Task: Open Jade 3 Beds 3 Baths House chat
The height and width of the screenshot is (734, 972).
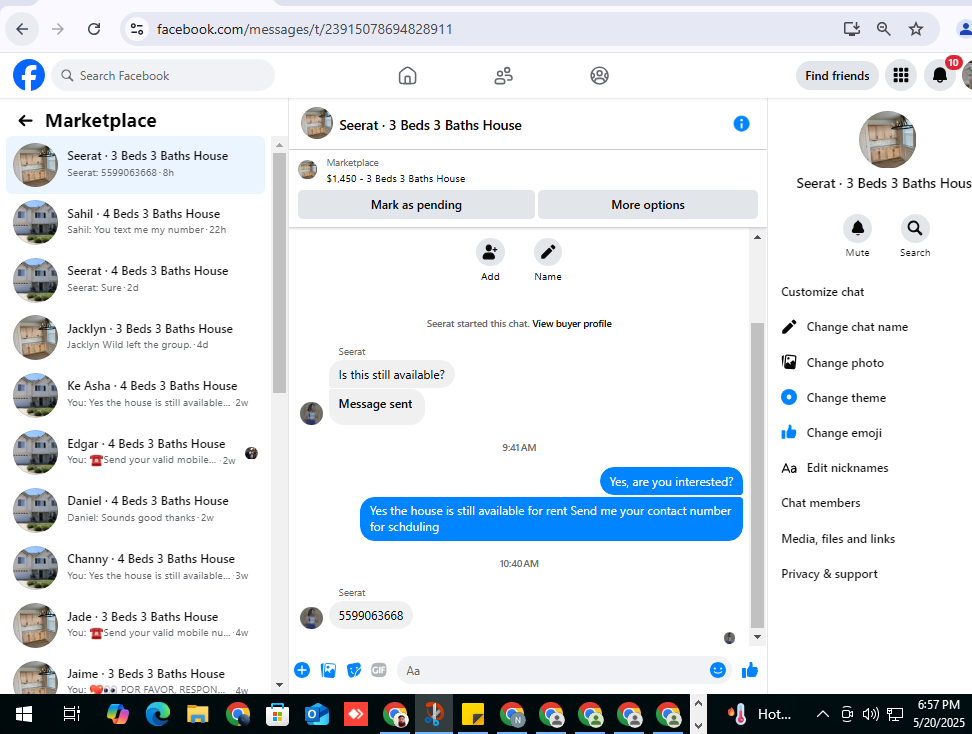Action: click(x=136, y=625)
